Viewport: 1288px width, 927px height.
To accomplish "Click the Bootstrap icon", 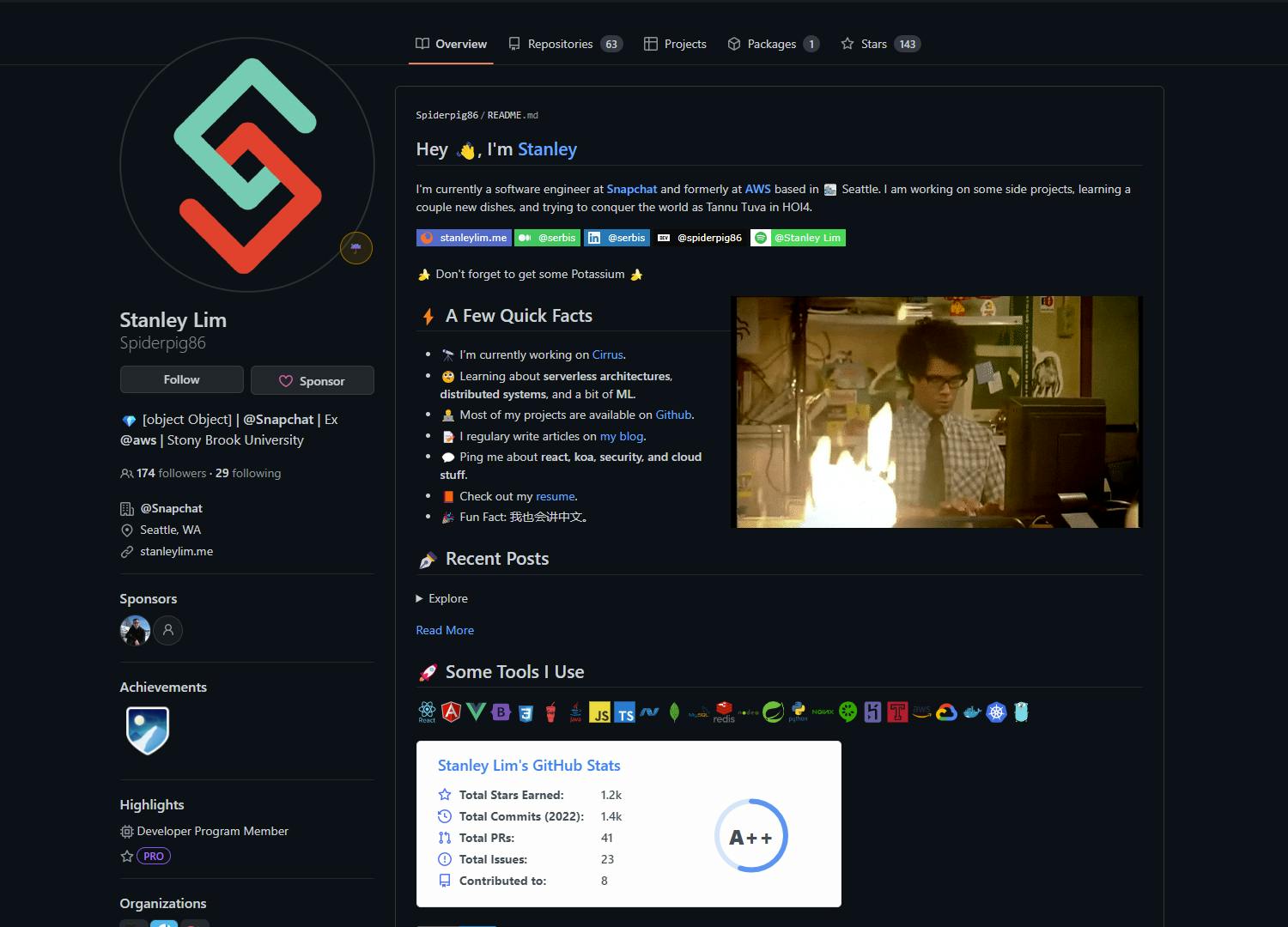I will click(501, 712).
